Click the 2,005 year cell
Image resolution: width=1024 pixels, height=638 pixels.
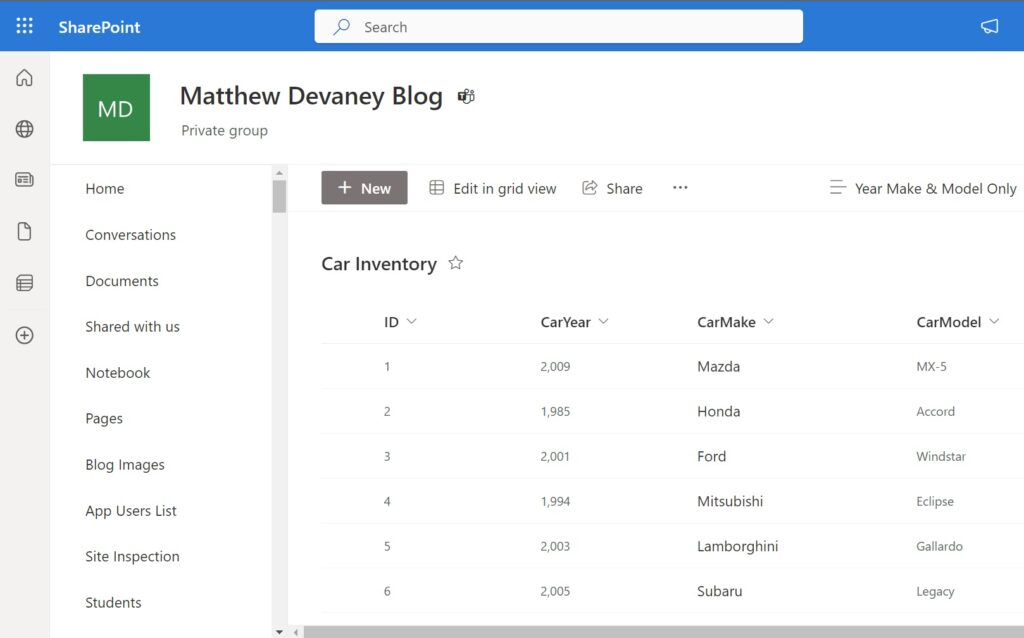(555, 592)
